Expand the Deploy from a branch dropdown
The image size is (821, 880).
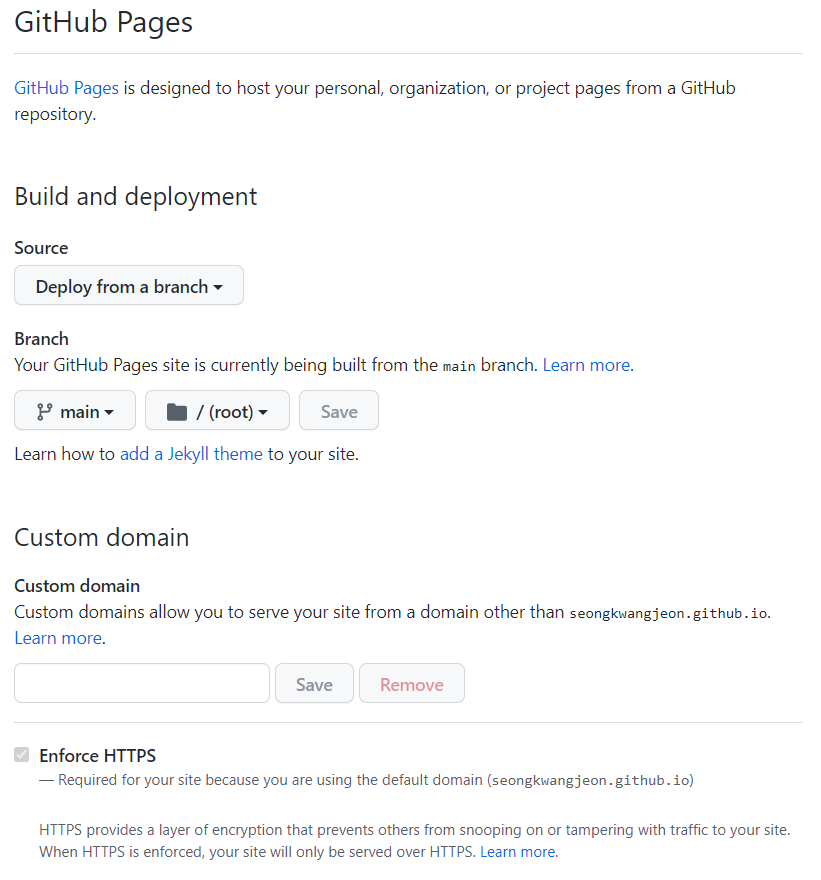point(129,286)
